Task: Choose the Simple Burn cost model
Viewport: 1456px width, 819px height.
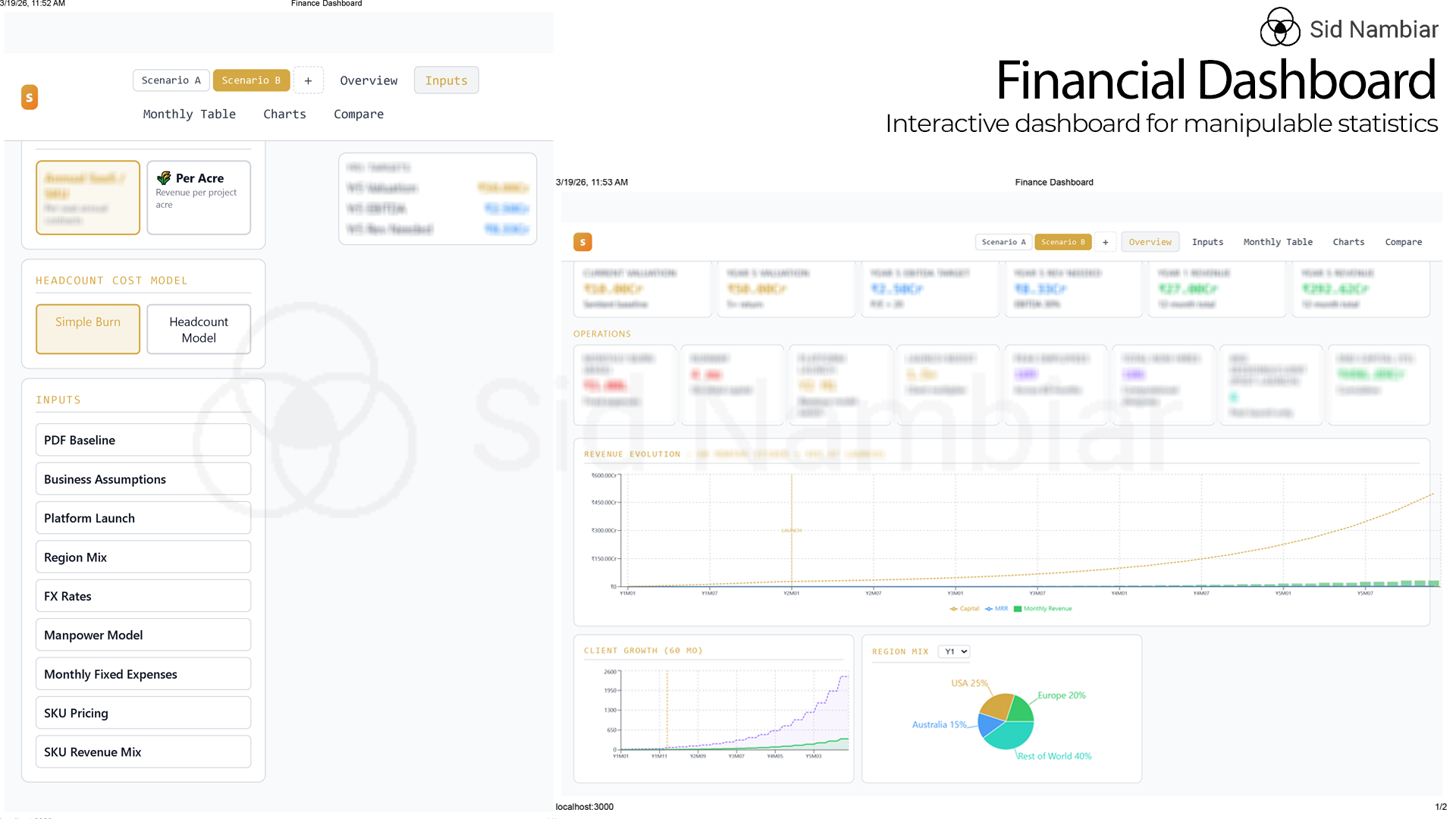Action: (x=88, y=329)
